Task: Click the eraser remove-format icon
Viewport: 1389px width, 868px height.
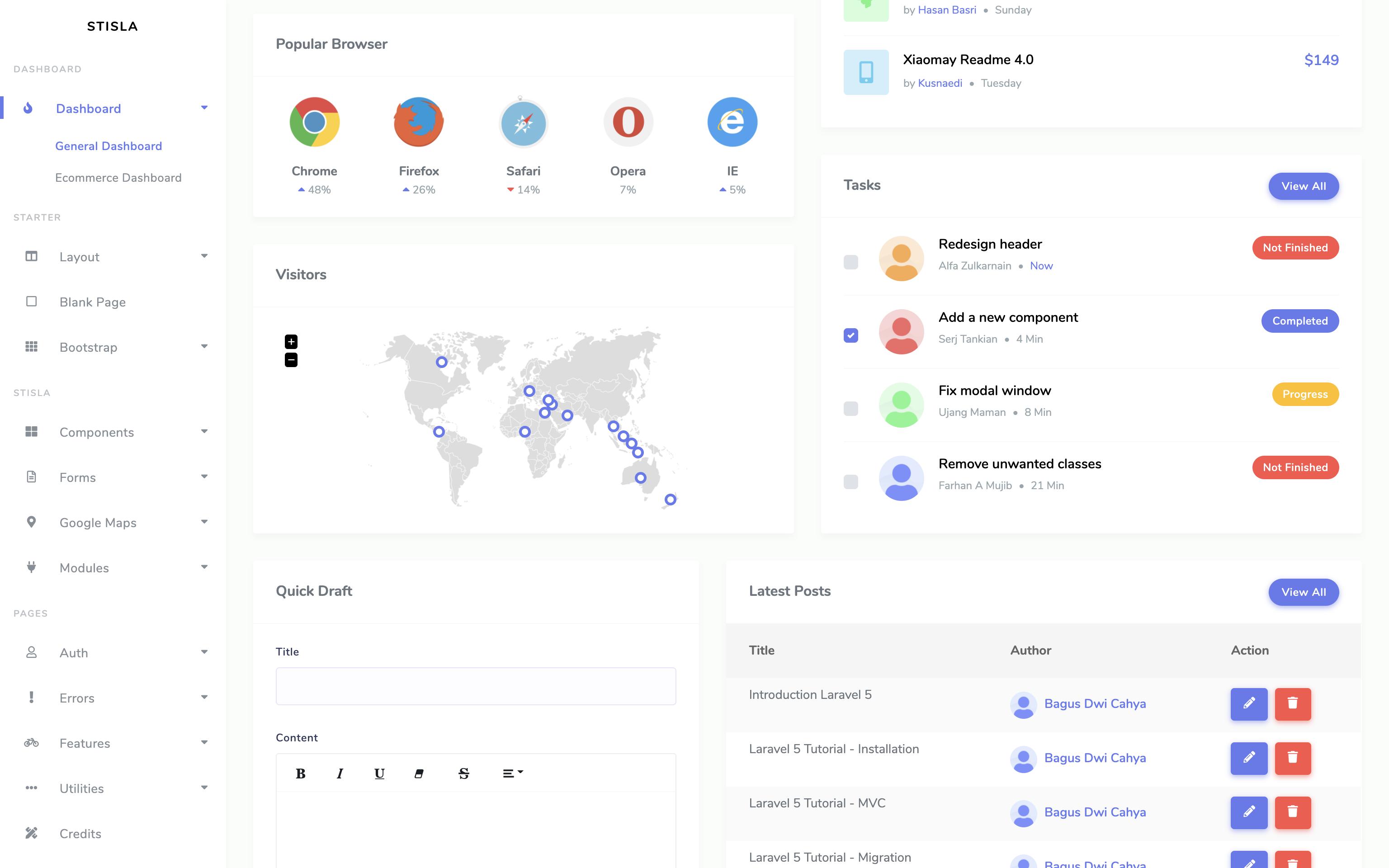Action: coord(419,773)
